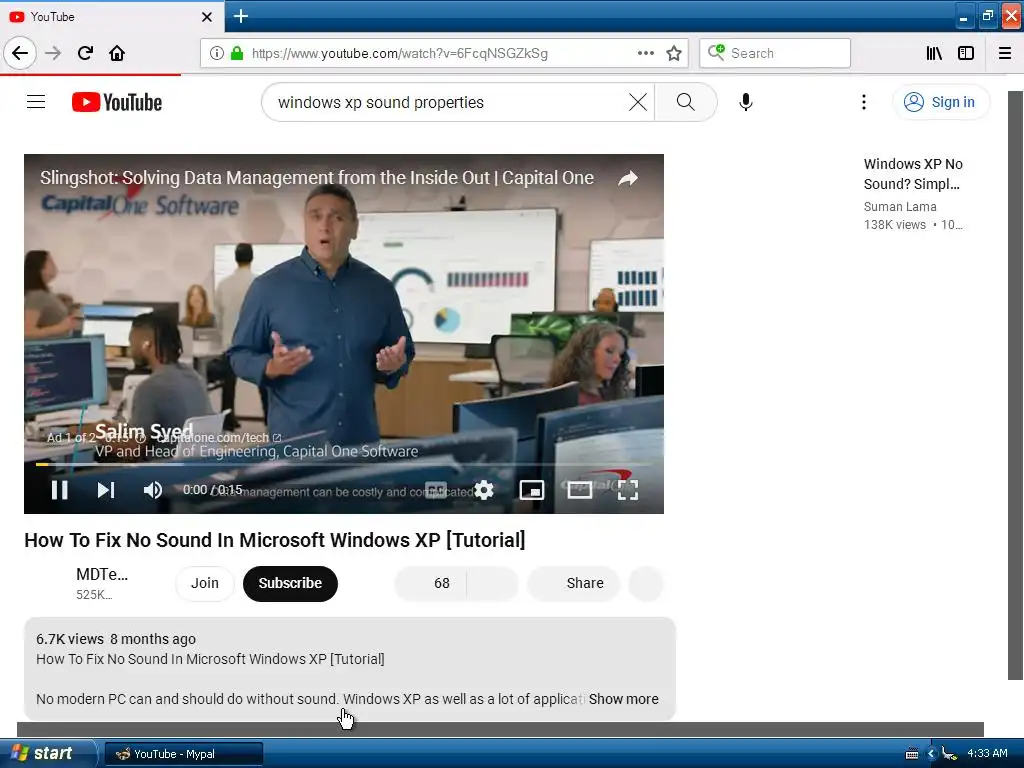Image resolution: width=1024 pixels, height=768 pixels.
Task: Subscribe to the channel
Action: click(290, 583)
